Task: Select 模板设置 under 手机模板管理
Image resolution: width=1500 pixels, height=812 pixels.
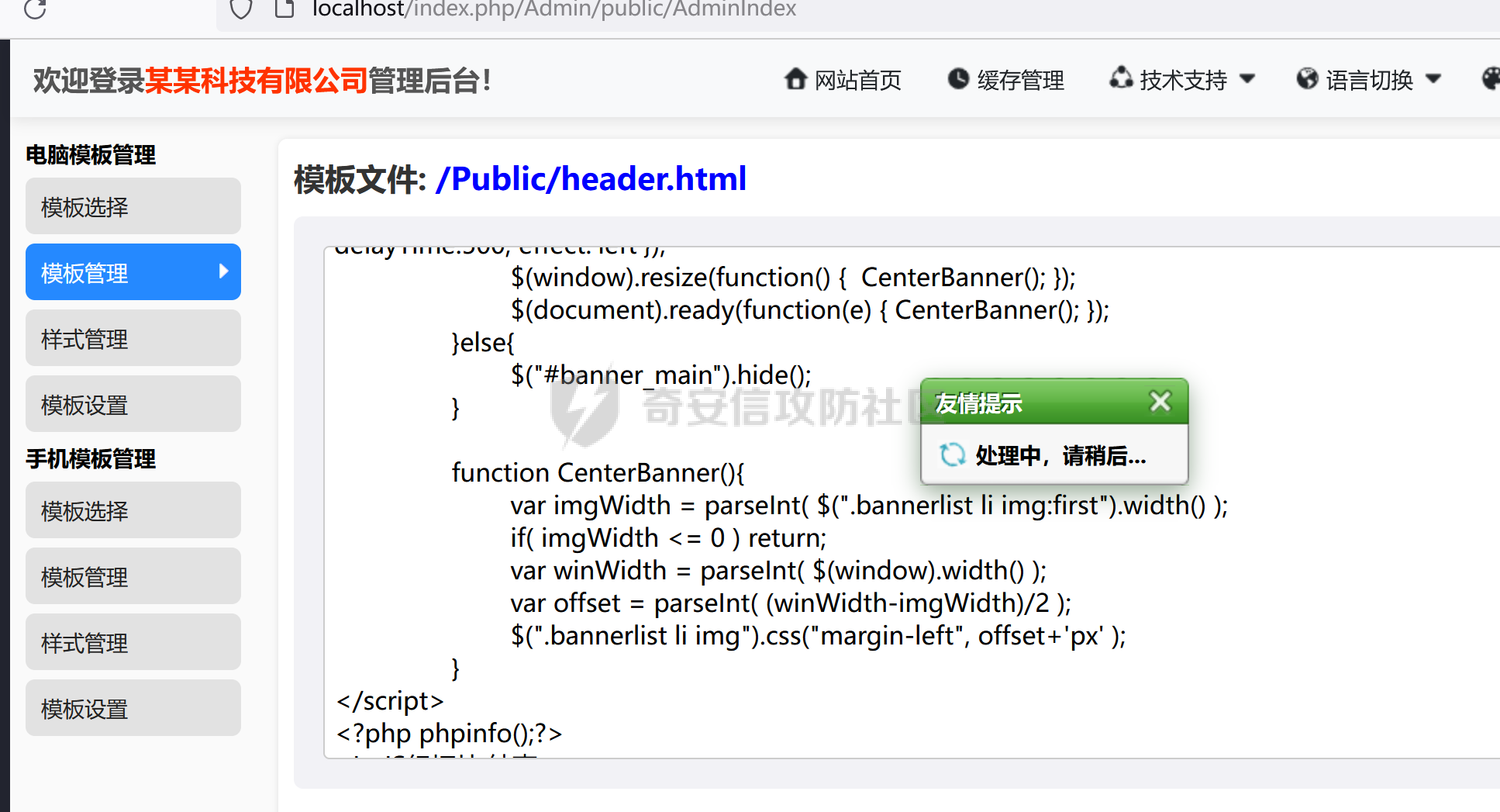Action: [133, 708]
